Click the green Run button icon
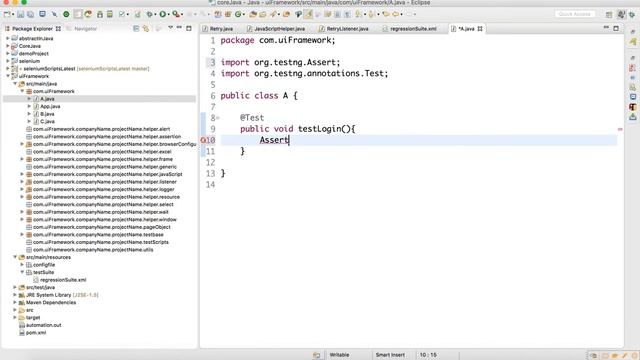Viewport: 640px width, 360px height. click(x=162, y=14)
